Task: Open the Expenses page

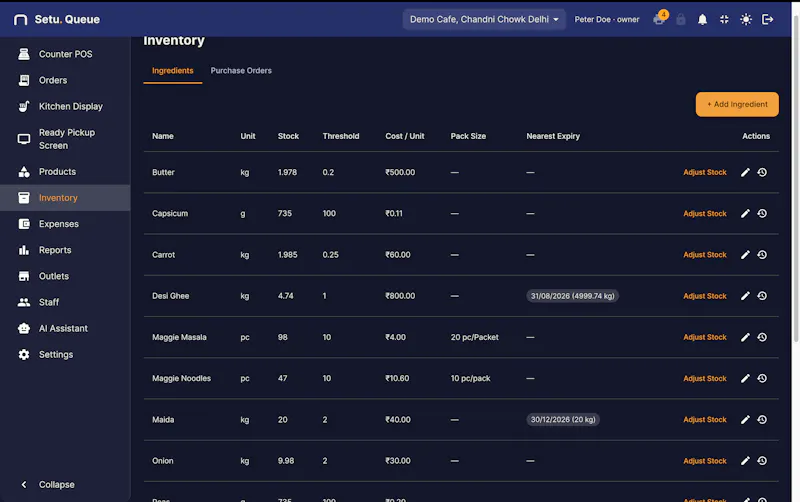Action: click(65, 223)
